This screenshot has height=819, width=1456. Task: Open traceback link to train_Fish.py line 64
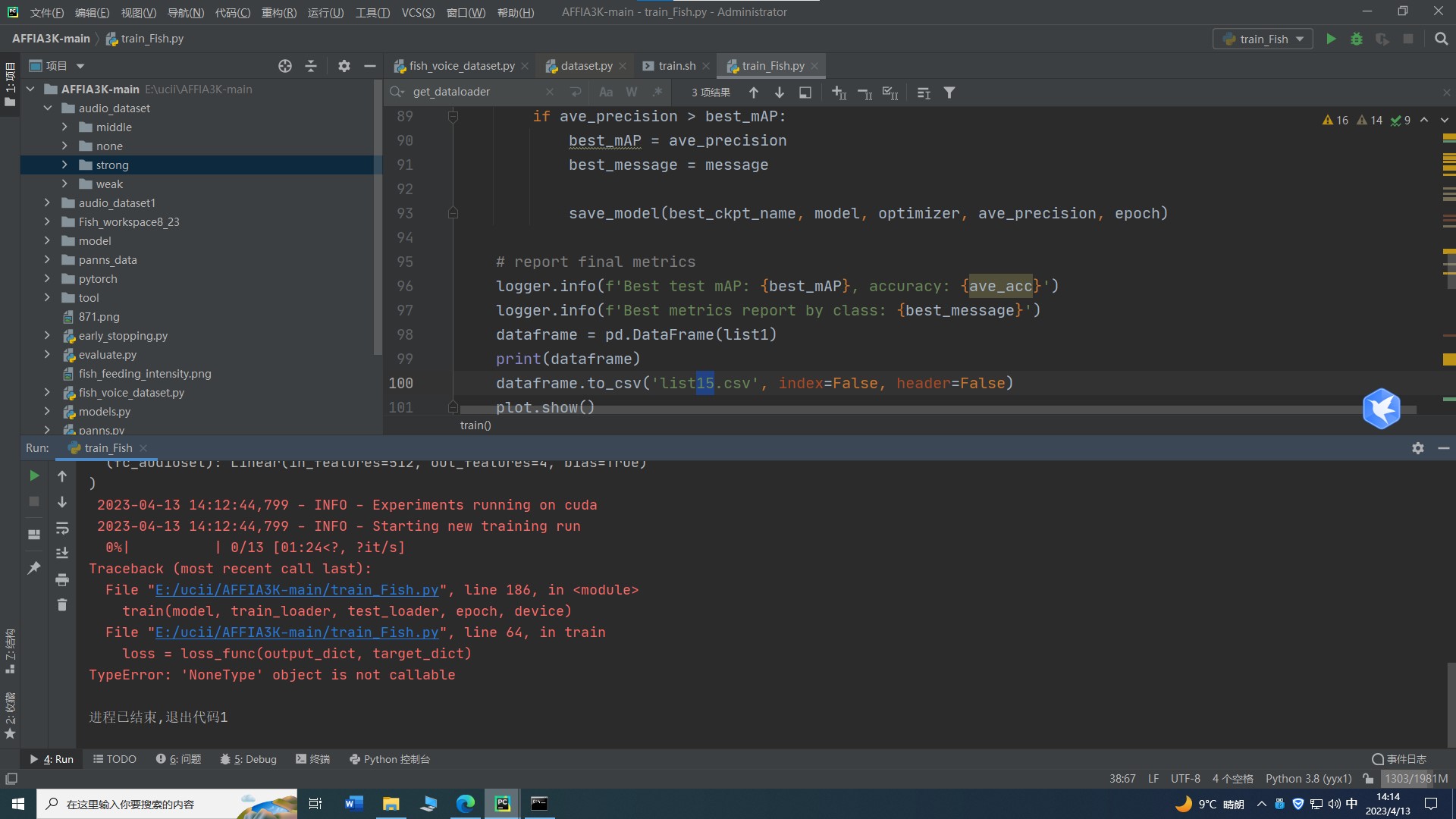pos(297,632)
